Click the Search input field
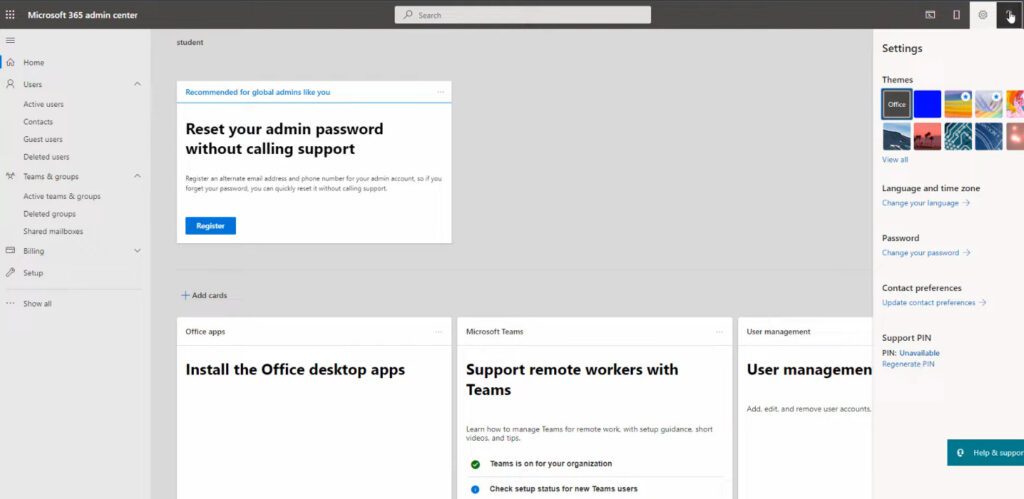 [522, 15]
